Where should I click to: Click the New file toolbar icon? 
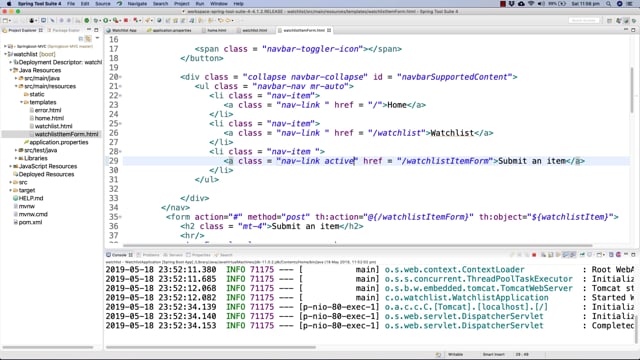point(5,20)
